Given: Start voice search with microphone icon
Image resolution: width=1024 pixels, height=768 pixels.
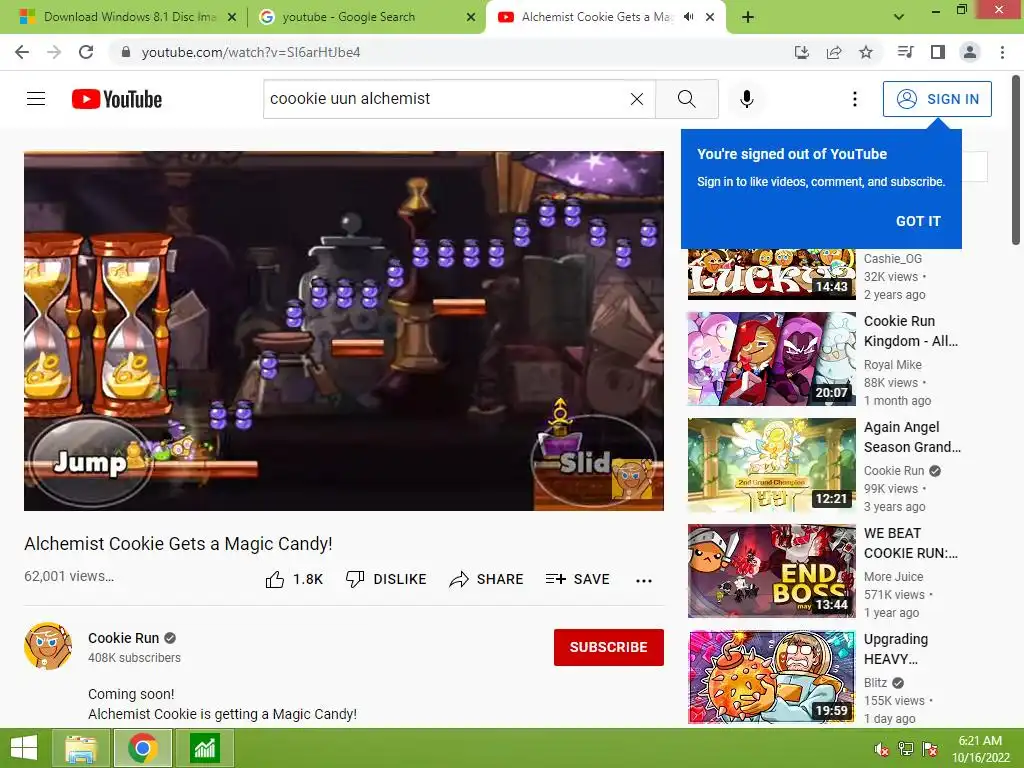Looking at the screenshot, I should point(746,99).
